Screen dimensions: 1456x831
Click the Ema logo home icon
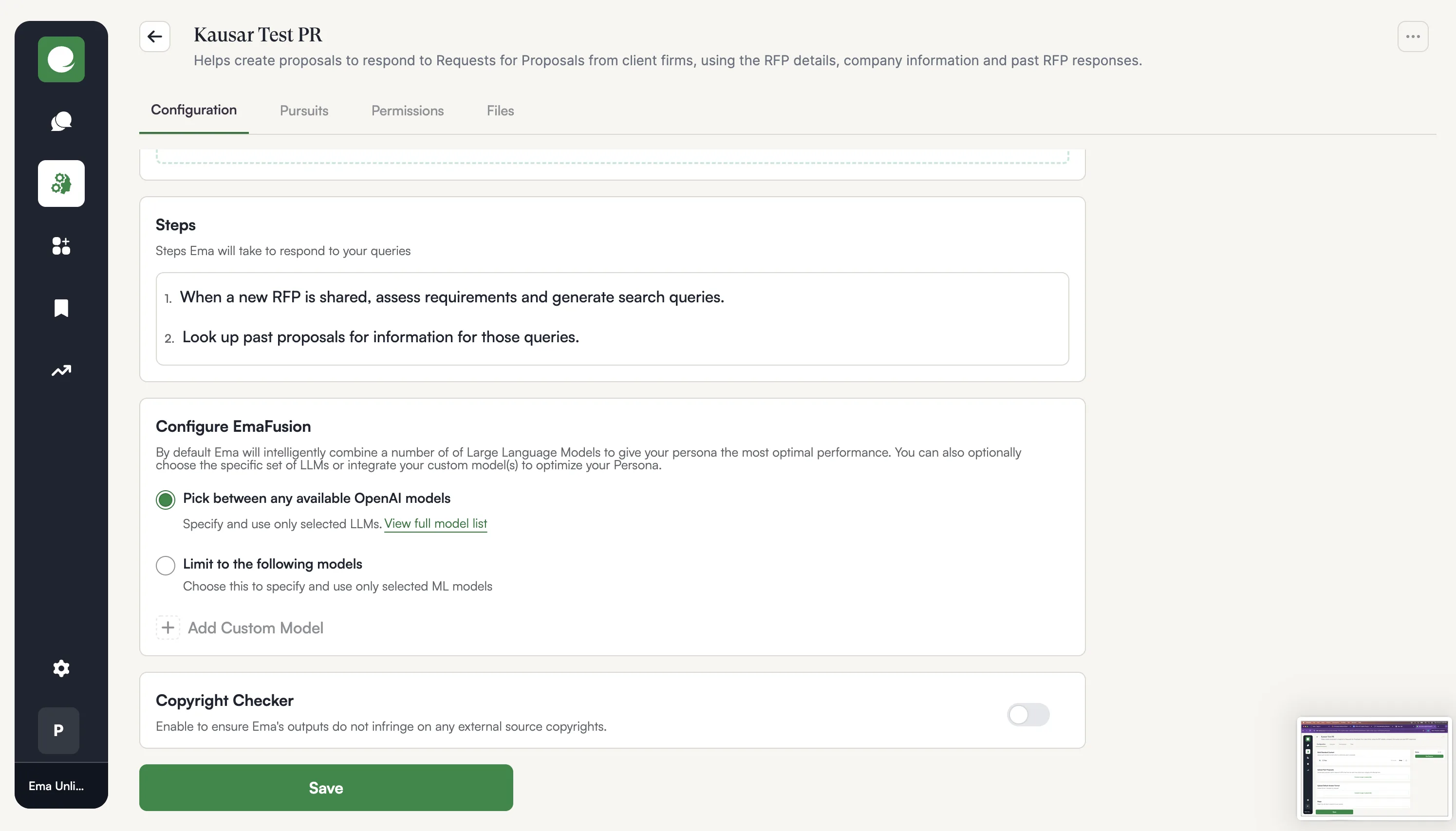coord(61,59)
